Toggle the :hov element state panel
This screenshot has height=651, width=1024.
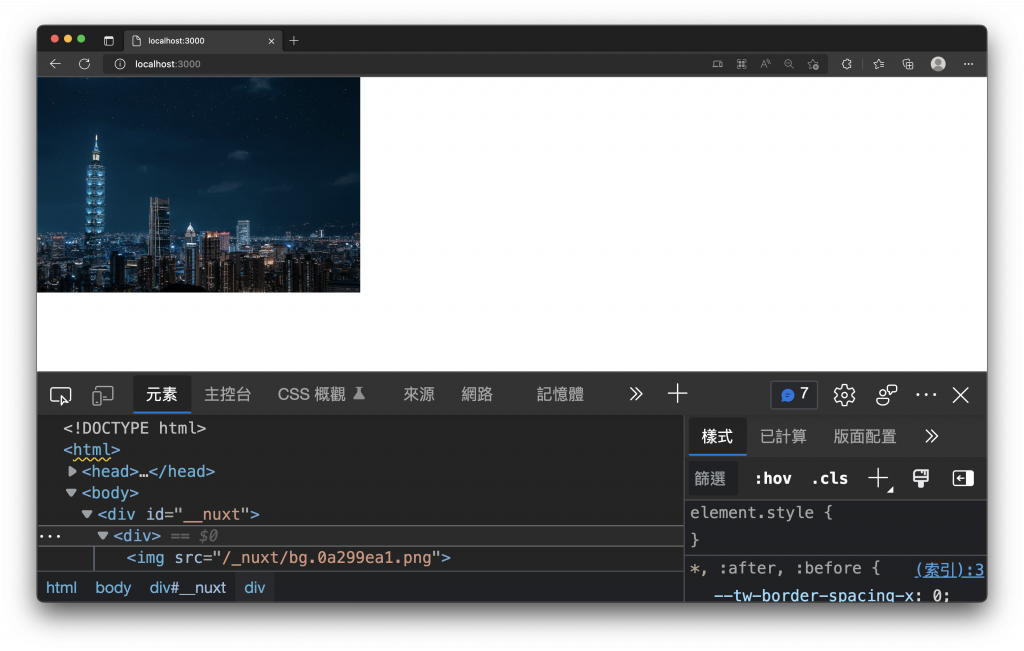[x=773, y=479]
